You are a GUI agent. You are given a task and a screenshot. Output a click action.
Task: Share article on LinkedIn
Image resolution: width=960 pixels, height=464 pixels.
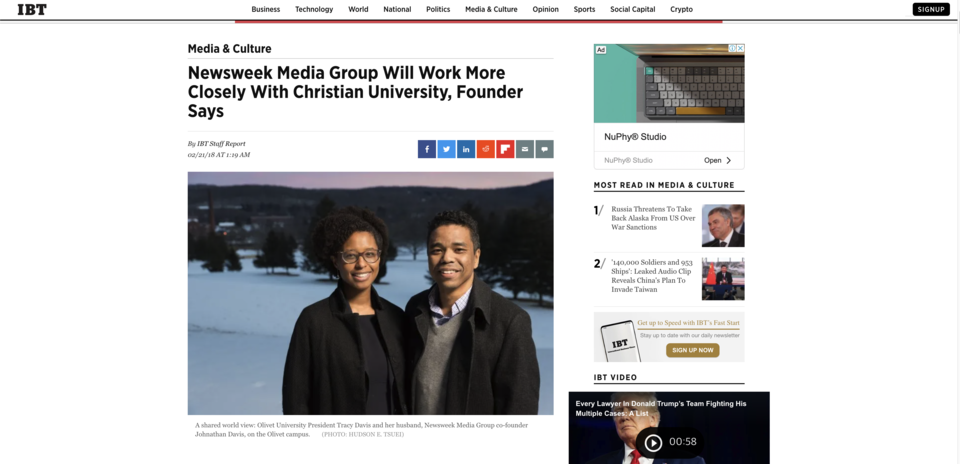(x=466, y=149)
